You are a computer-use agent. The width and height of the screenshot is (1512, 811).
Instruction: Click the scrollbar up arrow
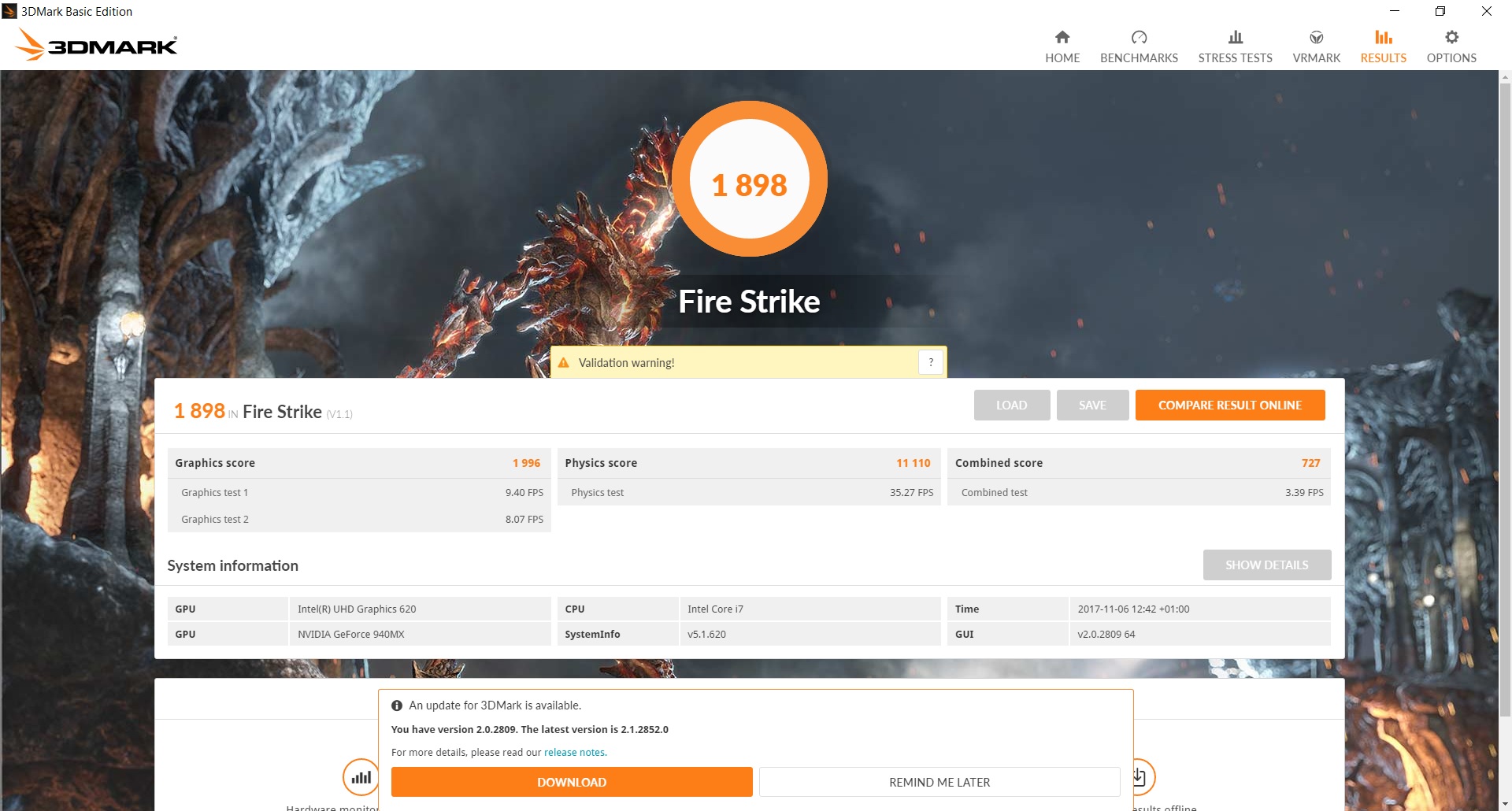[x=1505, y=77]
